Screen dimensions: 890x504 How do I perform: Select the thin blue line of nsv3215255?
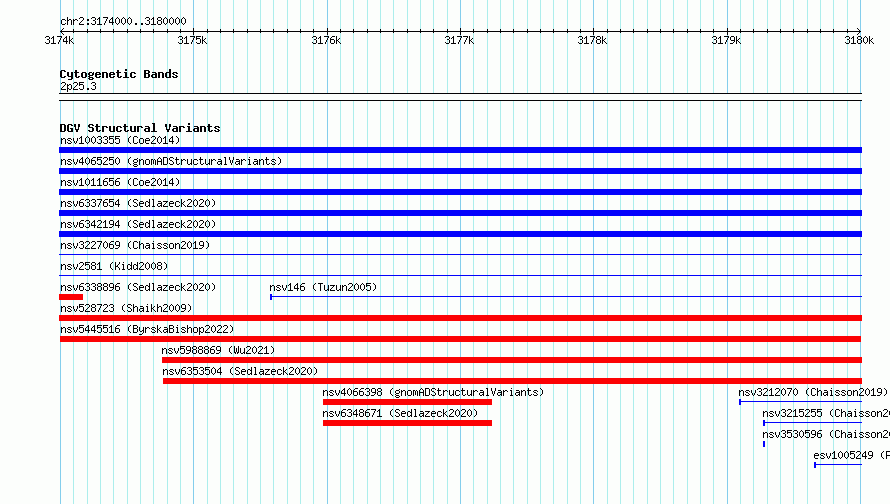tap(812, 423)
